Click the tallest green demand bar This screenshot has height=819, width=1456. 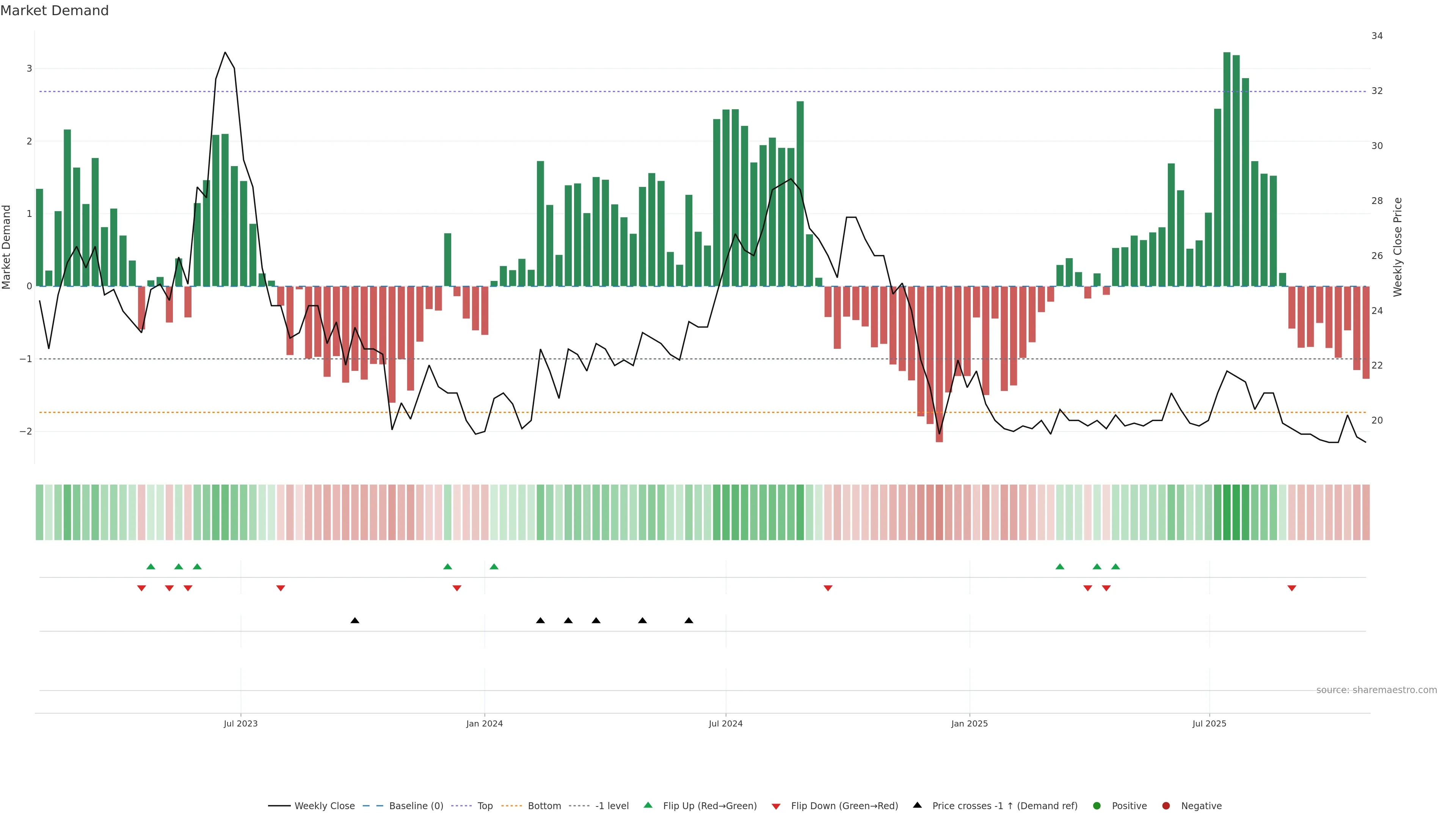point(1227,169)
